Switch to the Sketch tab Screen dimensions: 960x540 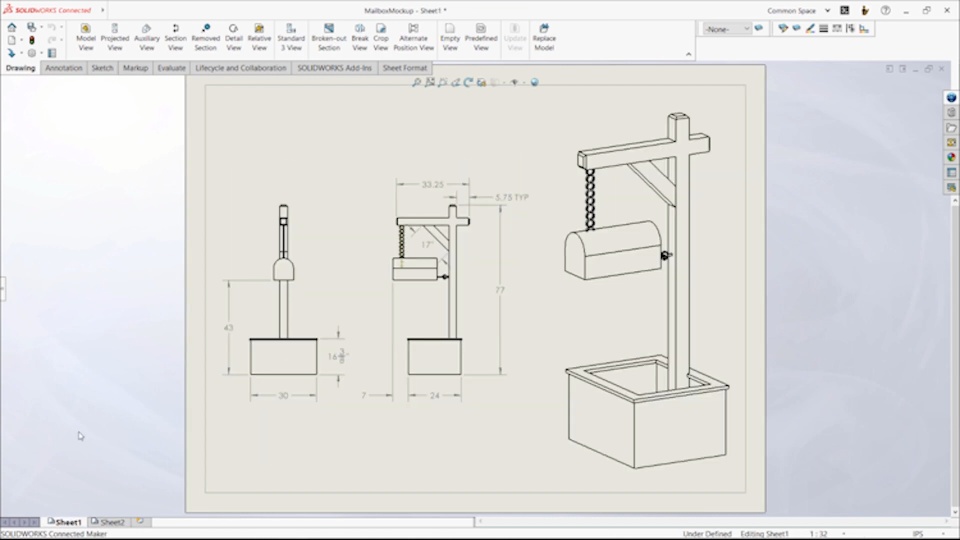102,68
